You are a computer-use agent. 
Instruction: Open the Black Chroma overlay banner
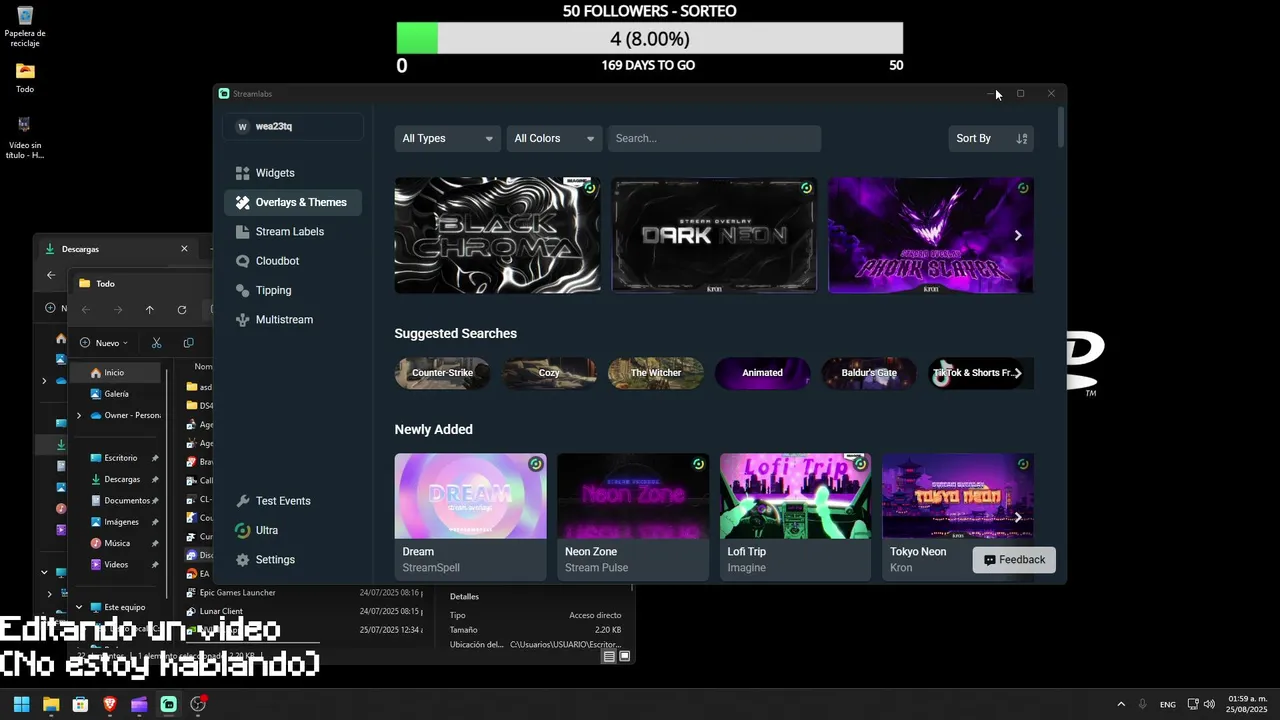pos(497,235)
